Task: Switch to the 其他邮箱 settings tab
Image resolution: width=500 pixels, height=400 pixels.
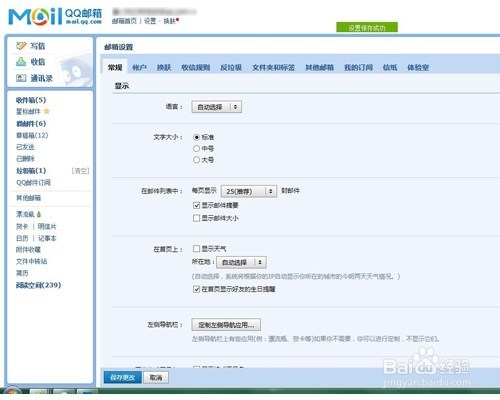Action: click(x=319, y=68)
